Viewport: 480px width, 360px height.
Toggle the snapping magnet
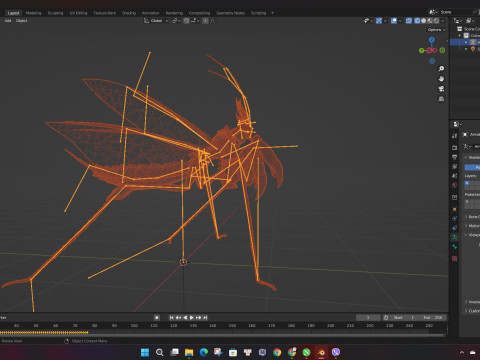pyautogui.click(x=186, y=21)
